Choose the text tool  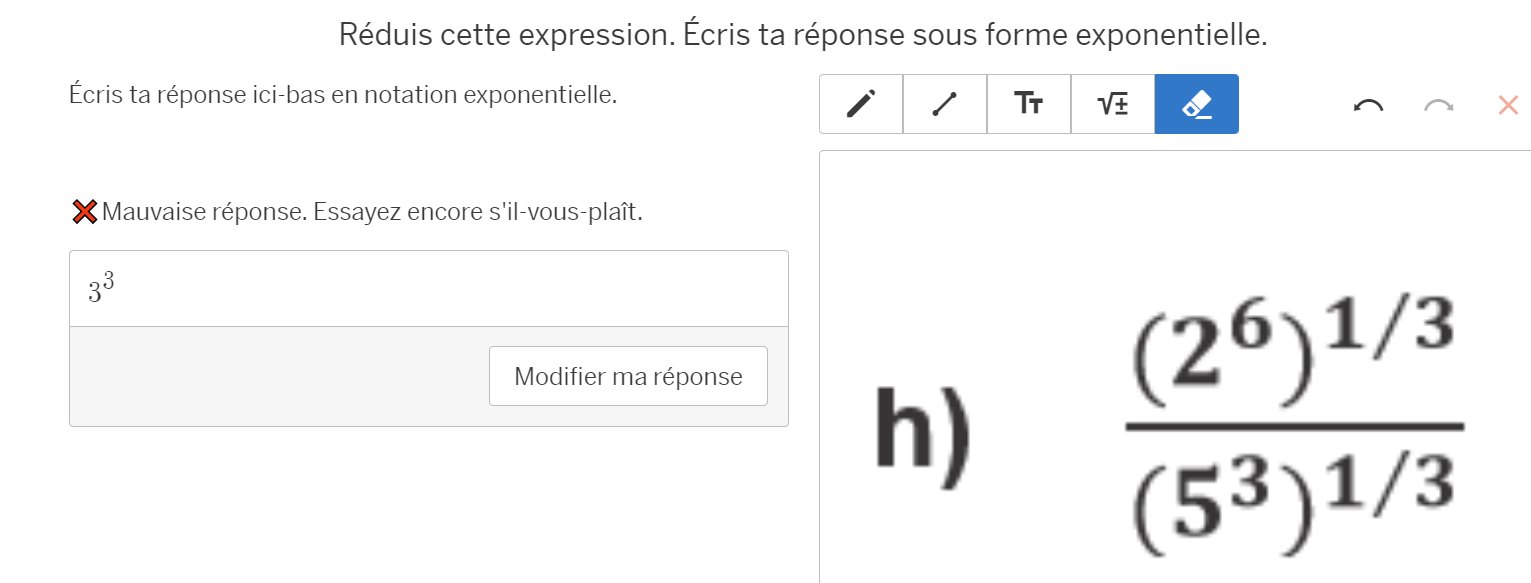point(1029,104)
